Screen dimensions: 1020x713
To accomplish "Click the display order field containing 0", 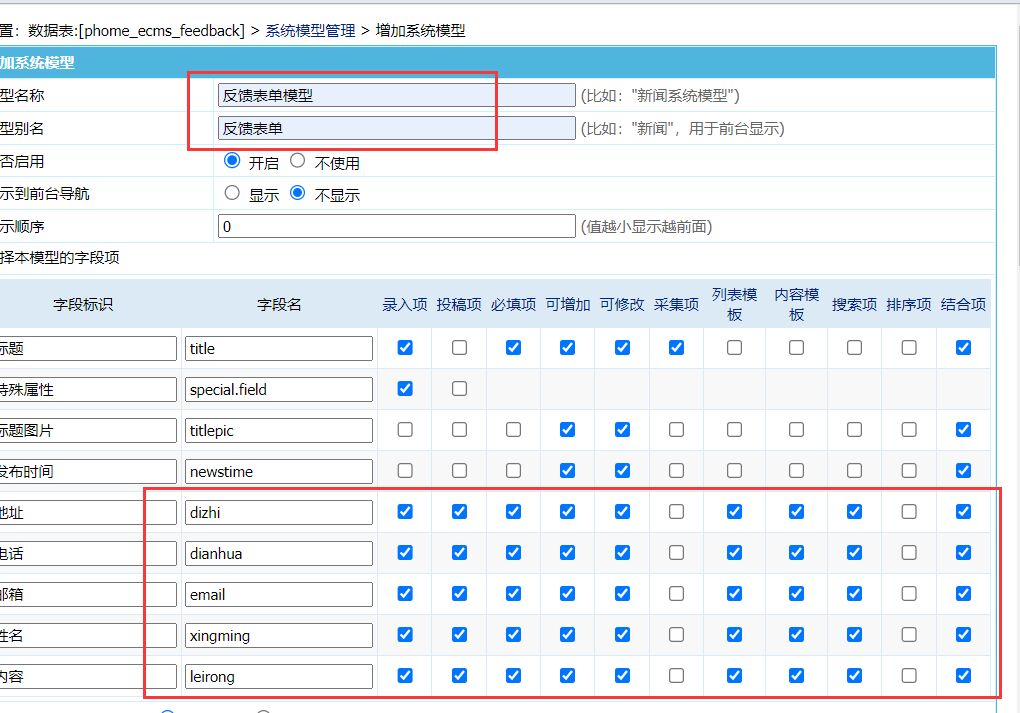I will (x=396, y=227).
